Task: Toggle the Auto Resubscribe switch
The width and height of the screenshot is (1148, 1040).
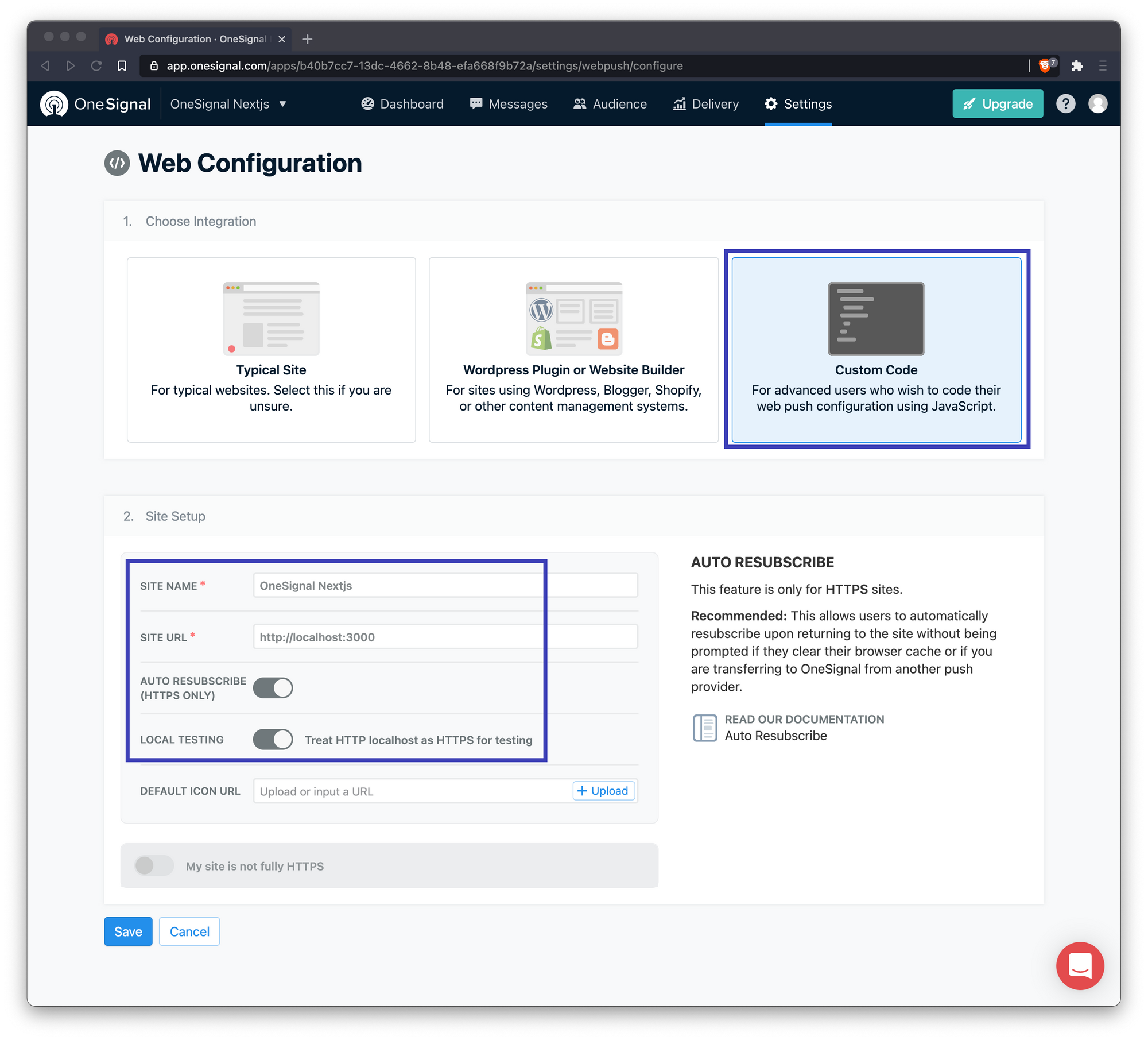Action: click(273, 688)
